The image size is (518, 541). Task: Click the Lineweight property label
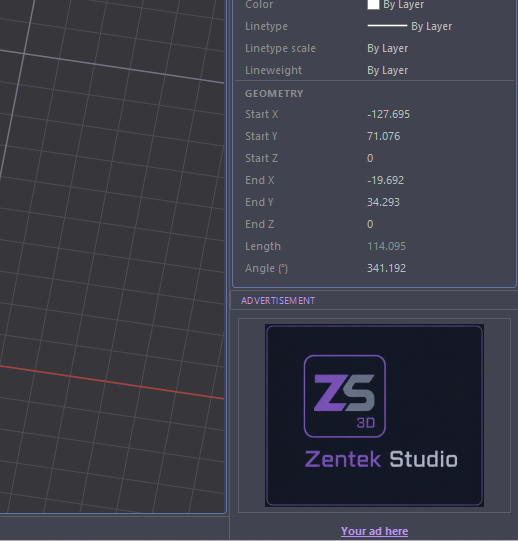[273, 70]
